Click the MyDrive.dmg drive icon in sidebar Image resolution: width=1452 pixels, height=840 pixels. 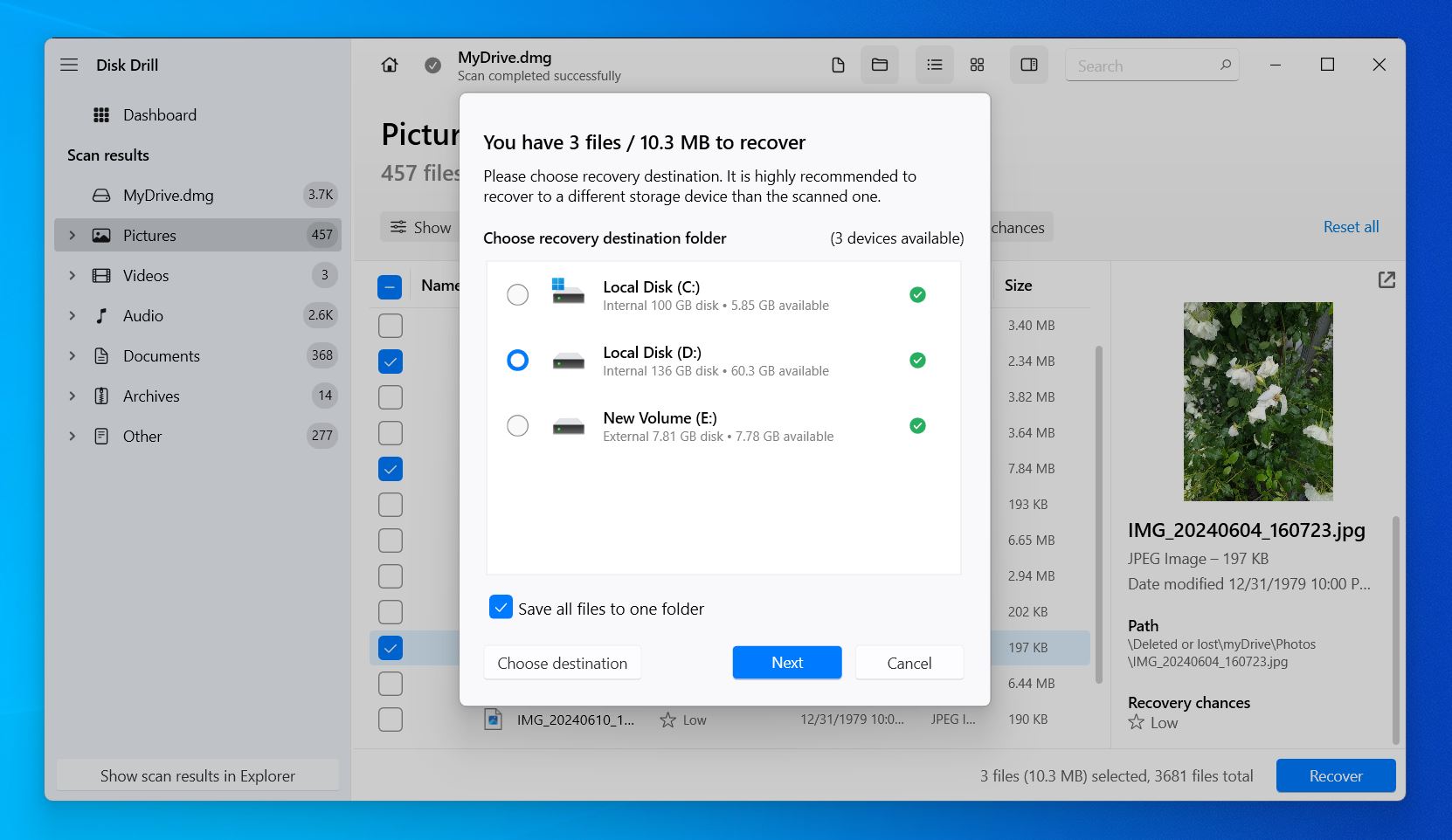[101, 196]
